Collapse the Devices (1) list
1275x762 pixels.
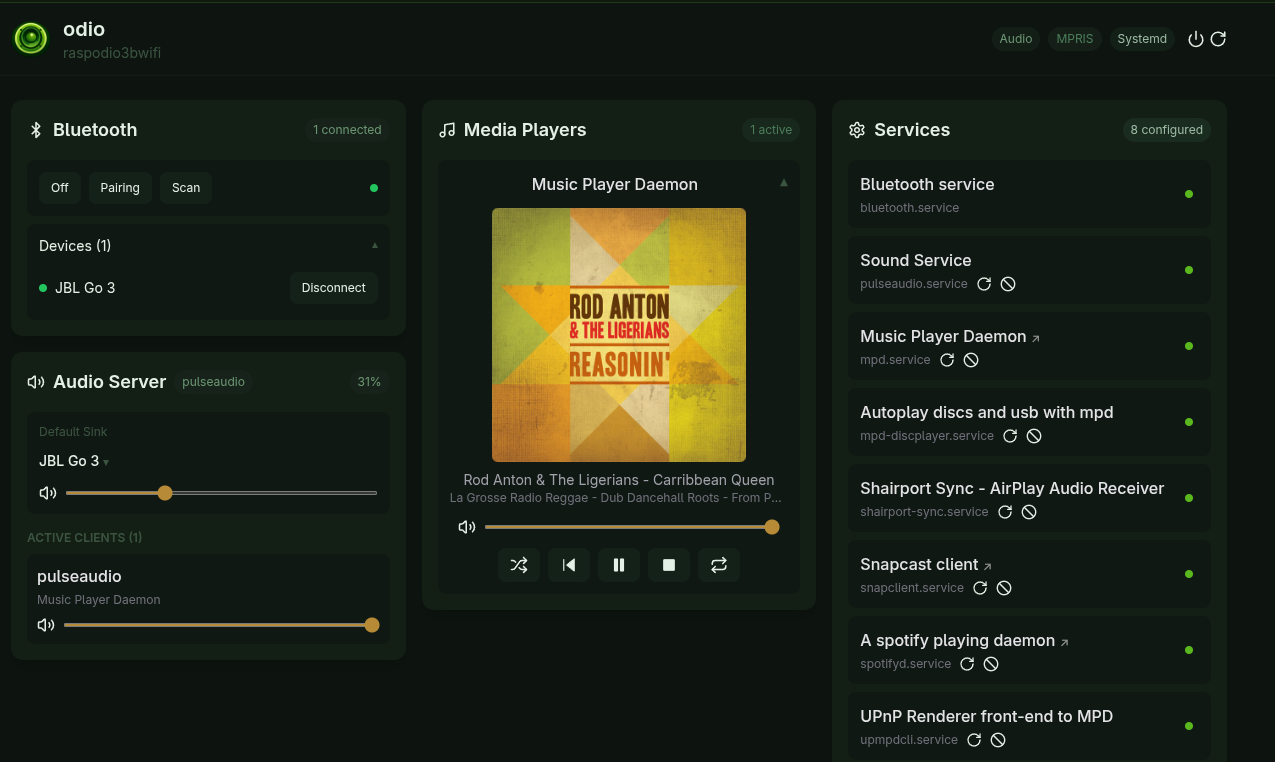tap(375, 245)
